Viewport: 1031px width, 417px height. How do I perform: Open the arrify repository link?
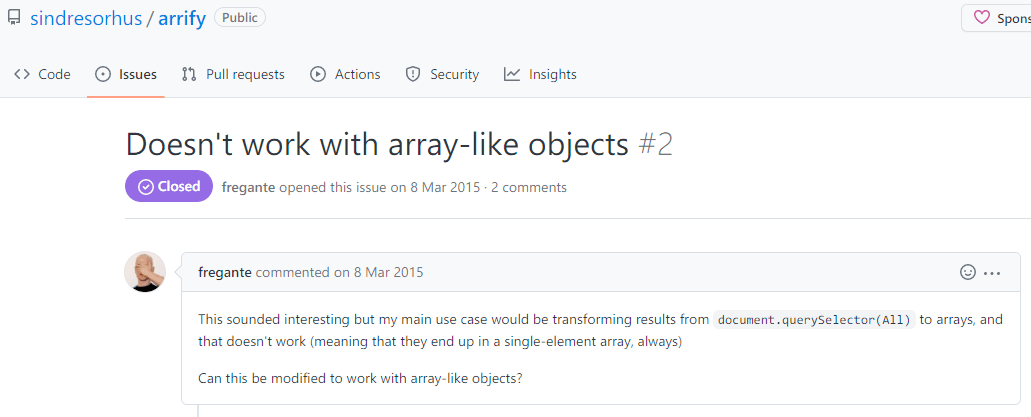tap(182, 18)
